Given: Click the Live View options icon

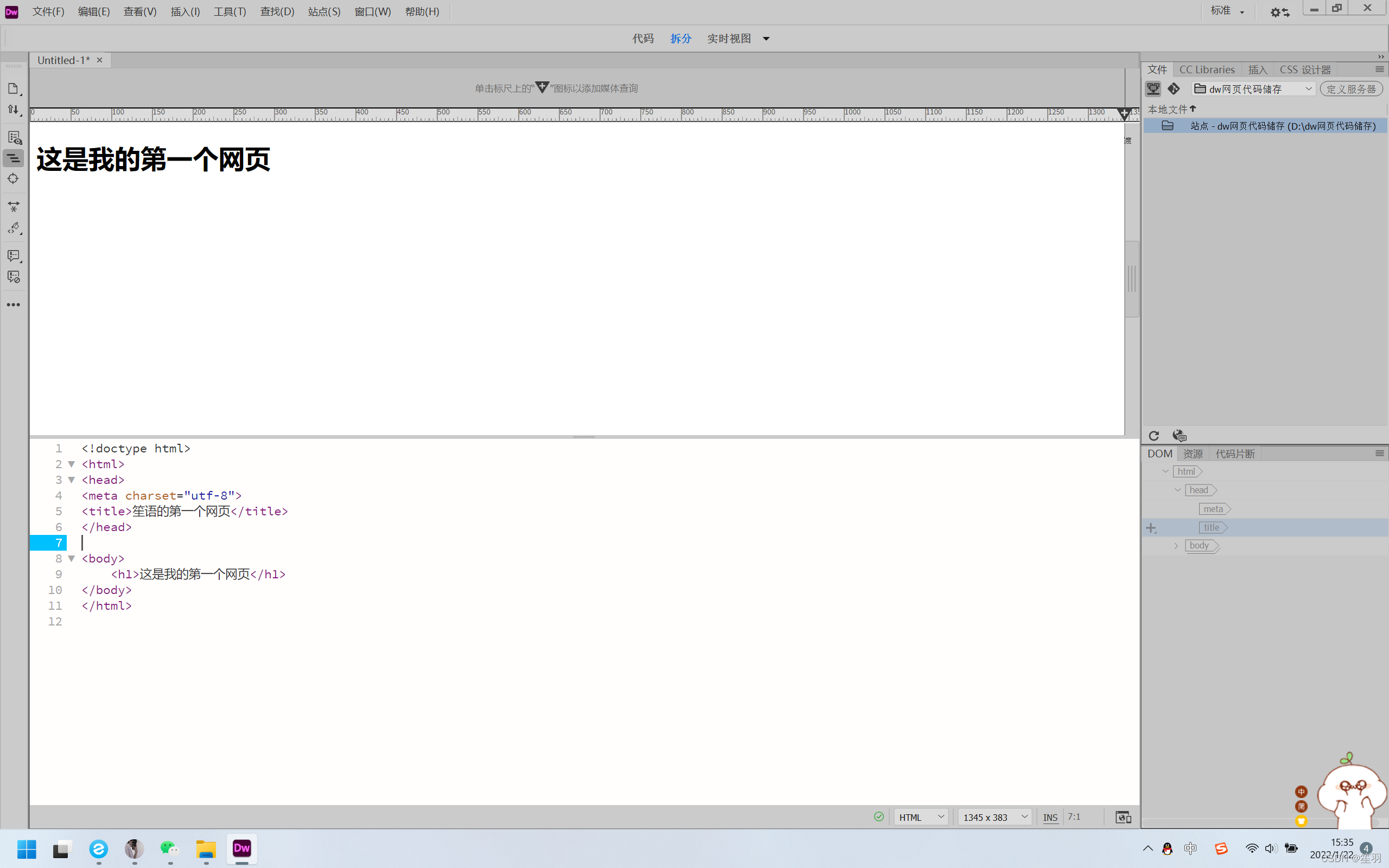Looking at the screenshot, I should pos(14,138).
